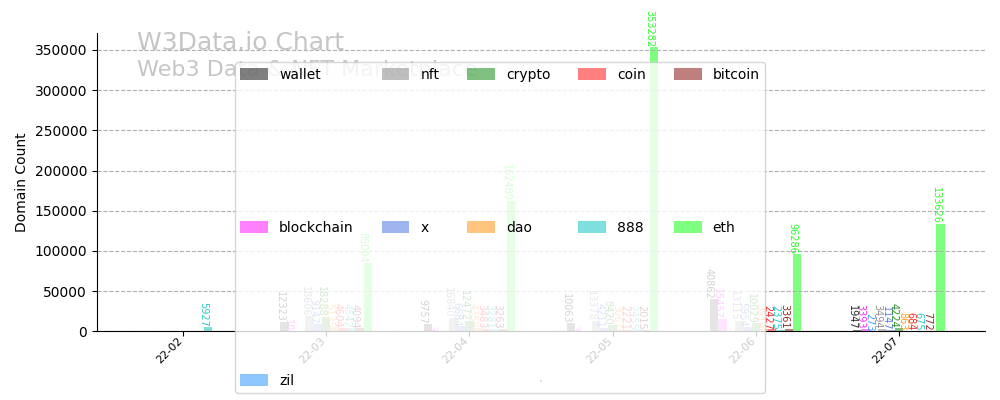Click the dao legend orange swatch
Viewport: 1000px width, 400px height.
481,227
